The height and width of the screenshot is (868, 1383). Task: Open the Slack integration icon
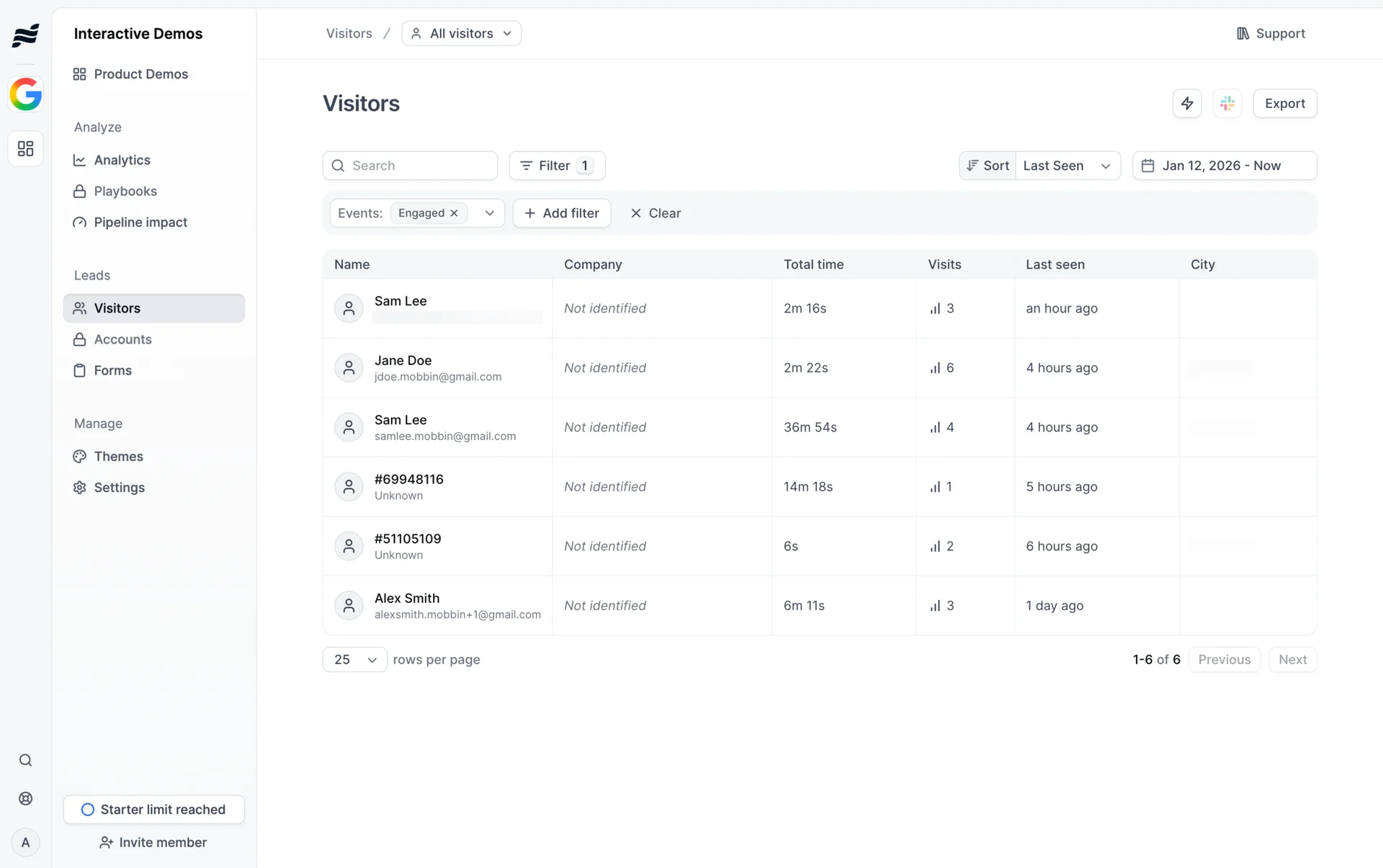point(1227,103)
